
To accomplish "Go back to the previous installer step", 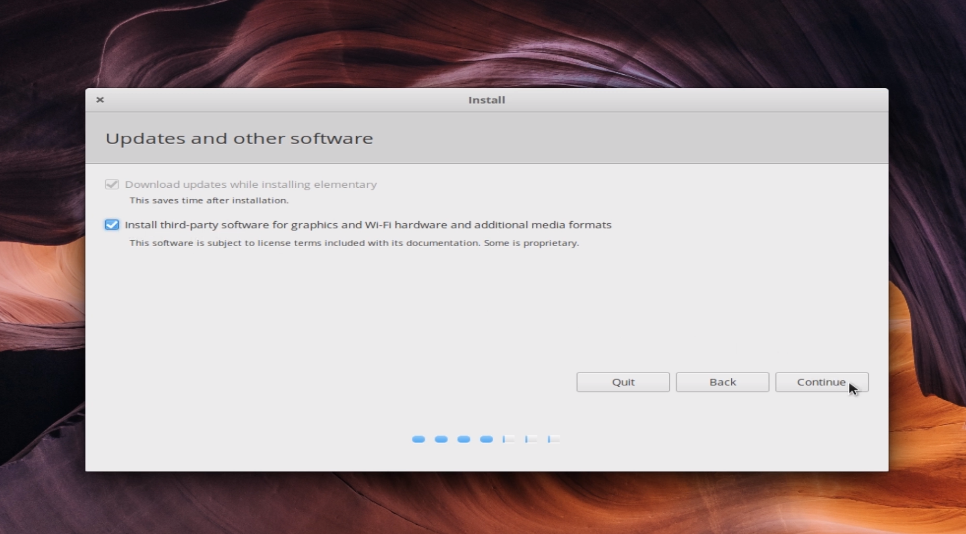I will [x=722, y=382].
